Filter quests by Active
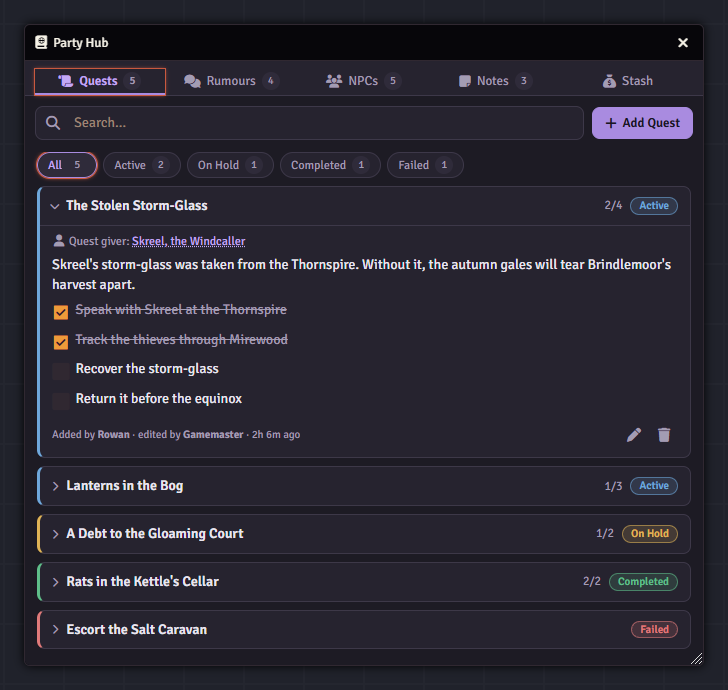 click(142, 165)
